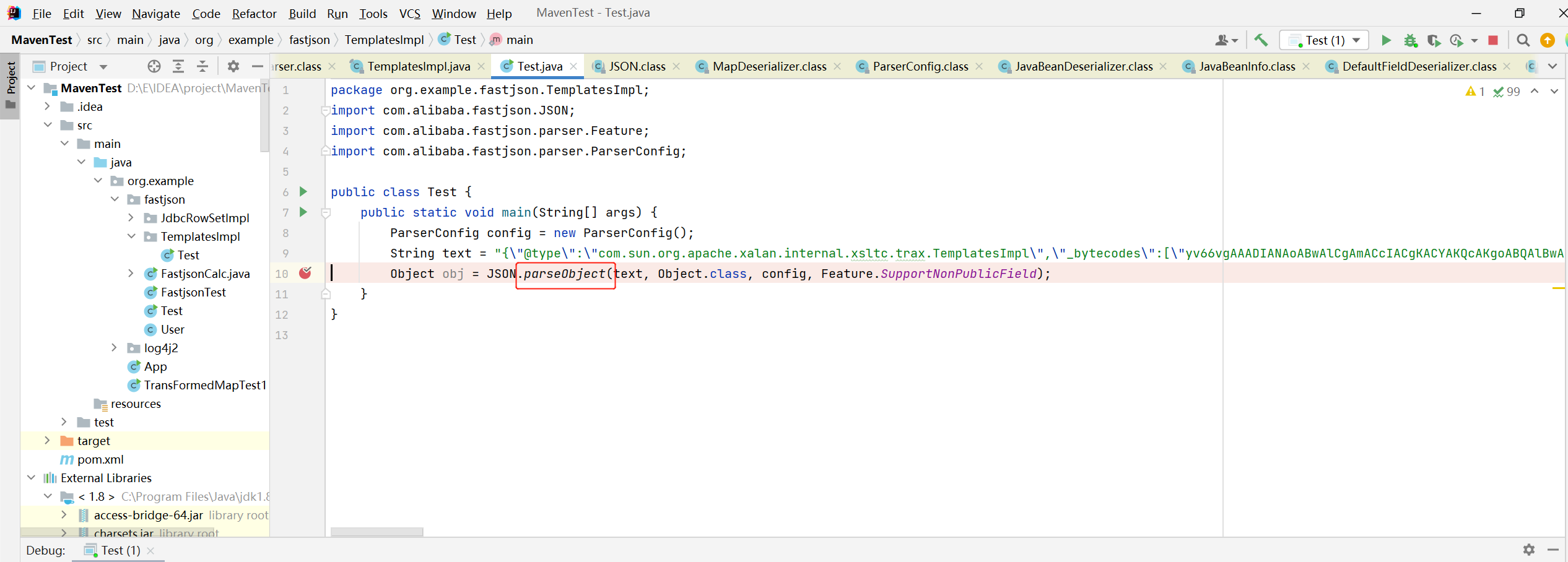1568x562 pixels.
Task: Open the run options dropdown arrow beside profiler
Action: pos(1474,40)
